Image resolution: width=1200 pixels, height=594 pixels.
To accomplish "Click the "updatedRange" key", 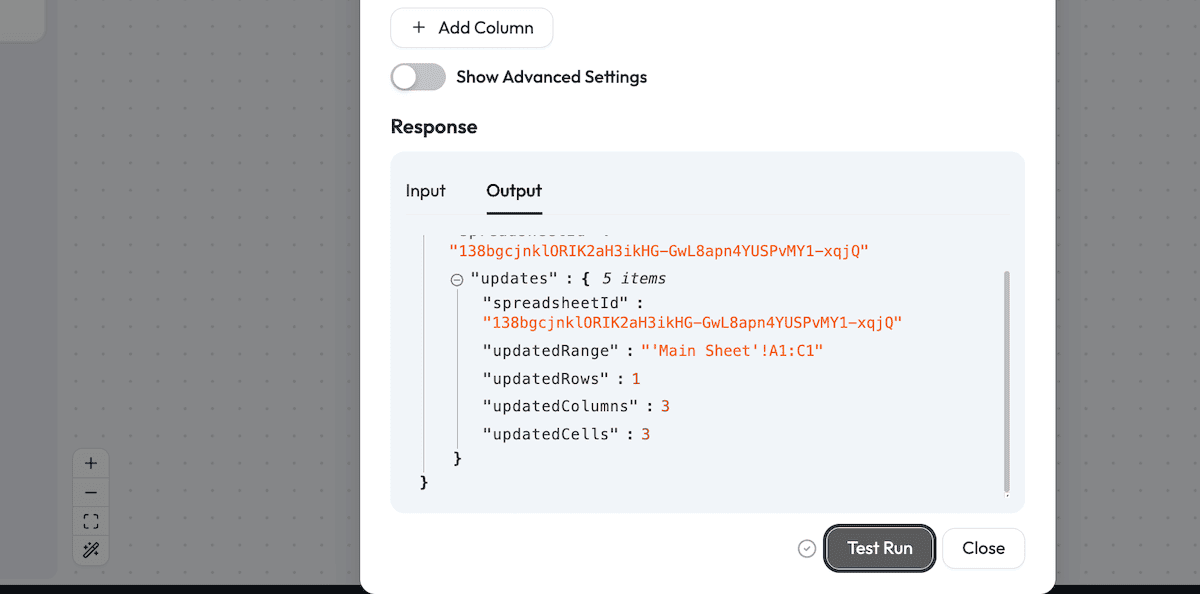I will click(551, 351).
